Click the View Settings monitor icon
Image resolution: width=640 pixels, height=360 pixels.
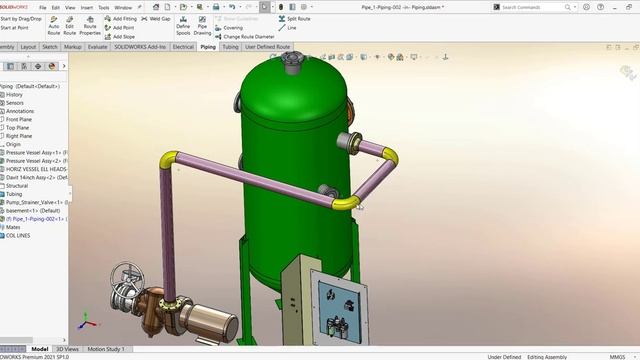[x=414, y=57]
